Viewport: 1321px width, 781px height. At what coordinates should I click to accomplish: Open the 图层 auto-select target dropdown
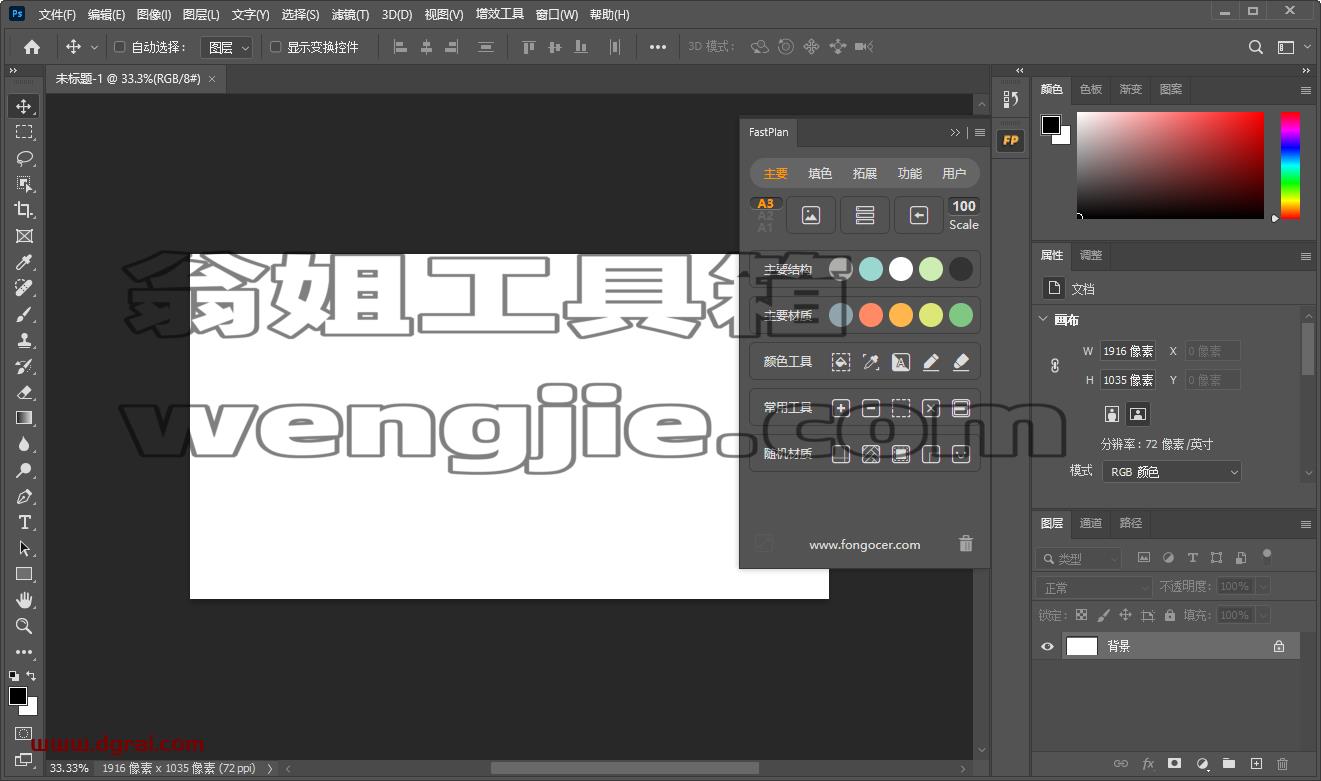pyautogui.click(x=227, y=47)
